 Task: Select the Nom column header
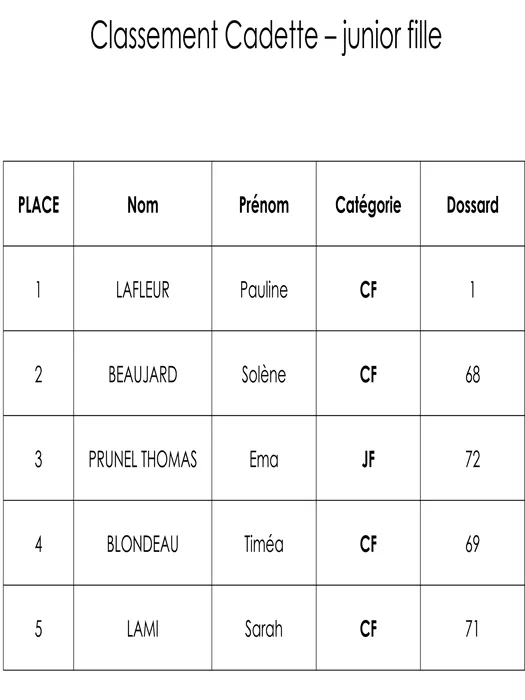coord(142,205)
